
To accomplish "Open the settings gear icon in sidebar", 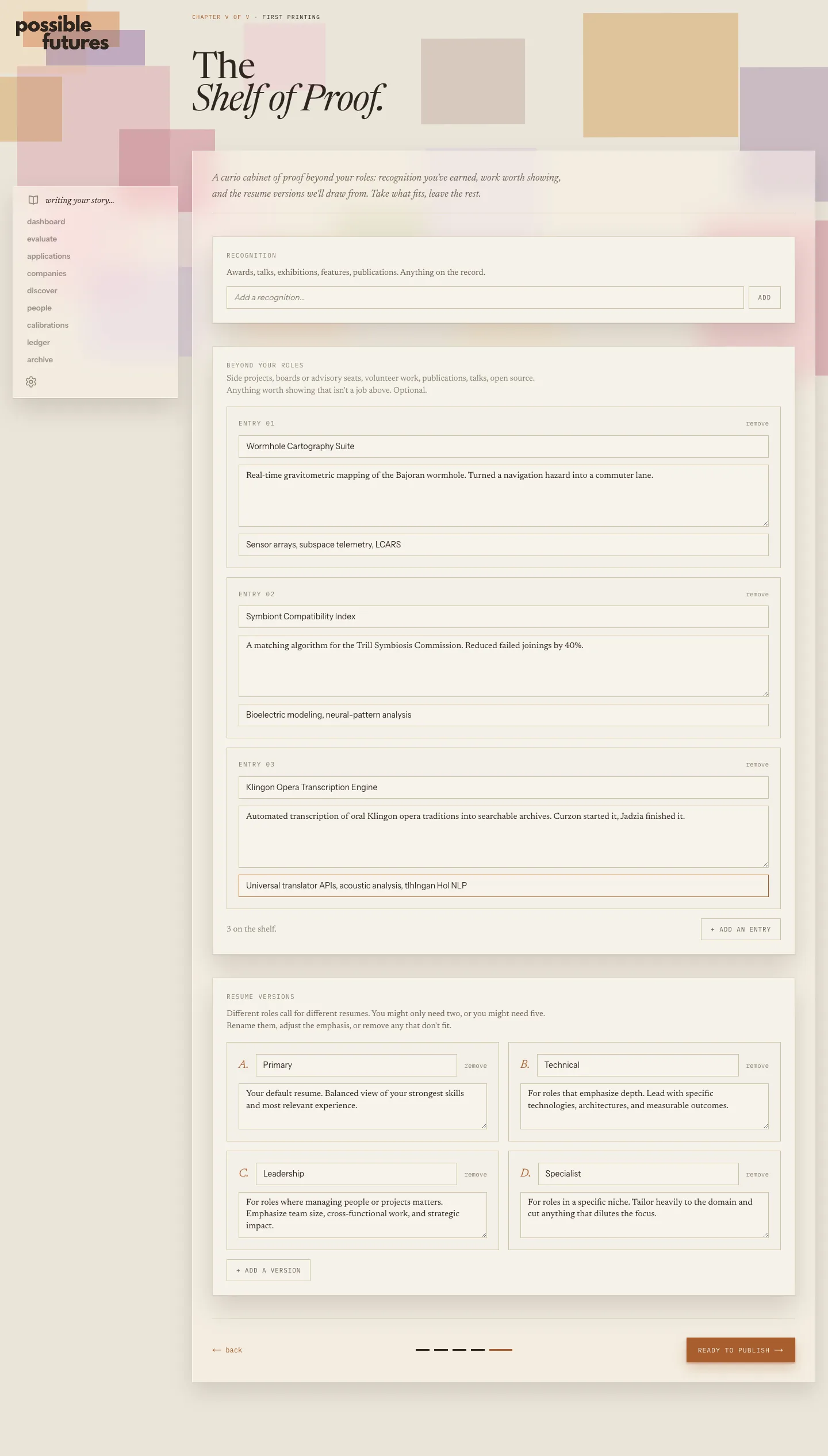I will [x=31, y=382].
